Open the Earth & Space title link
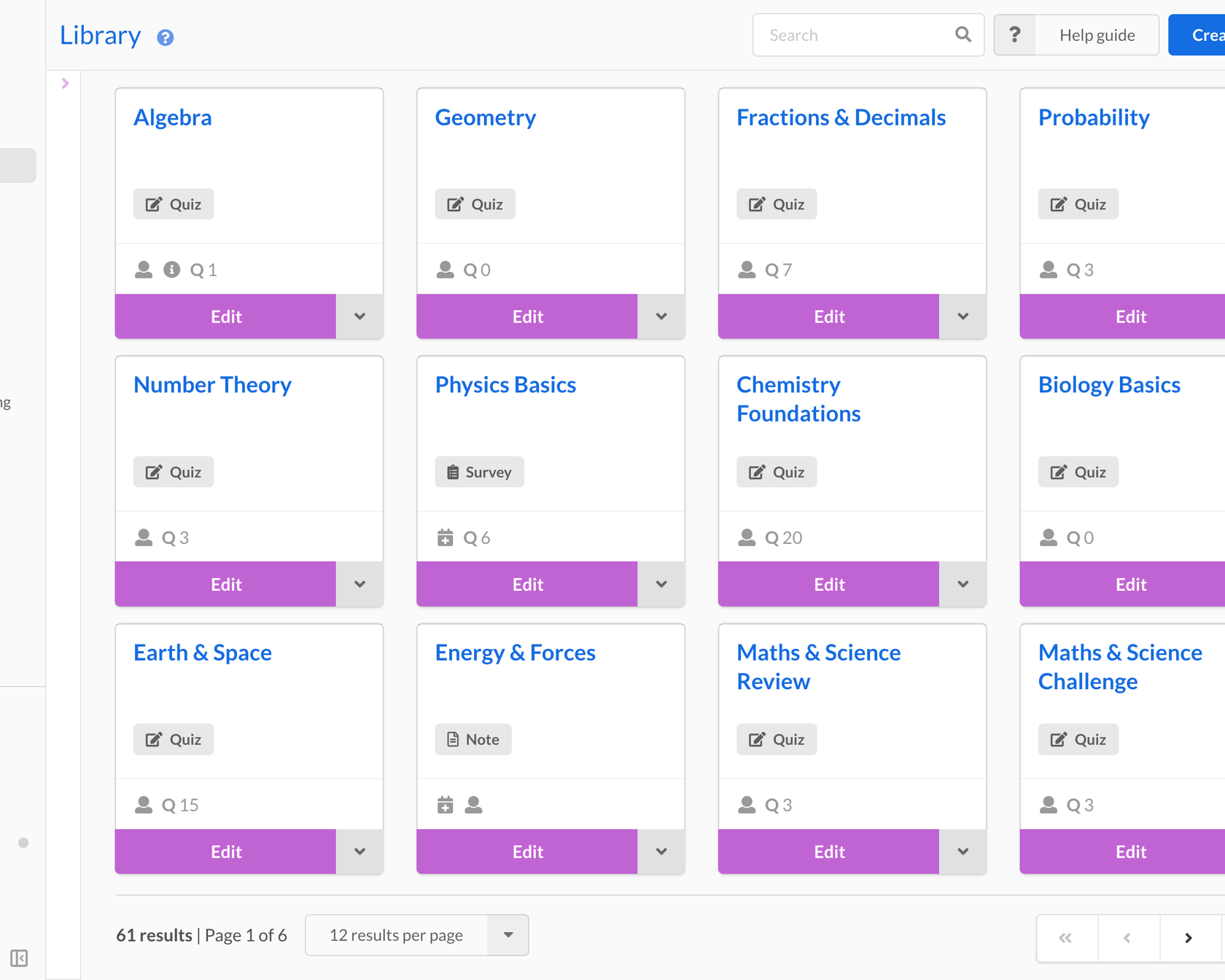The height and width of the screenshot is (980, 1225). (203, 653)
